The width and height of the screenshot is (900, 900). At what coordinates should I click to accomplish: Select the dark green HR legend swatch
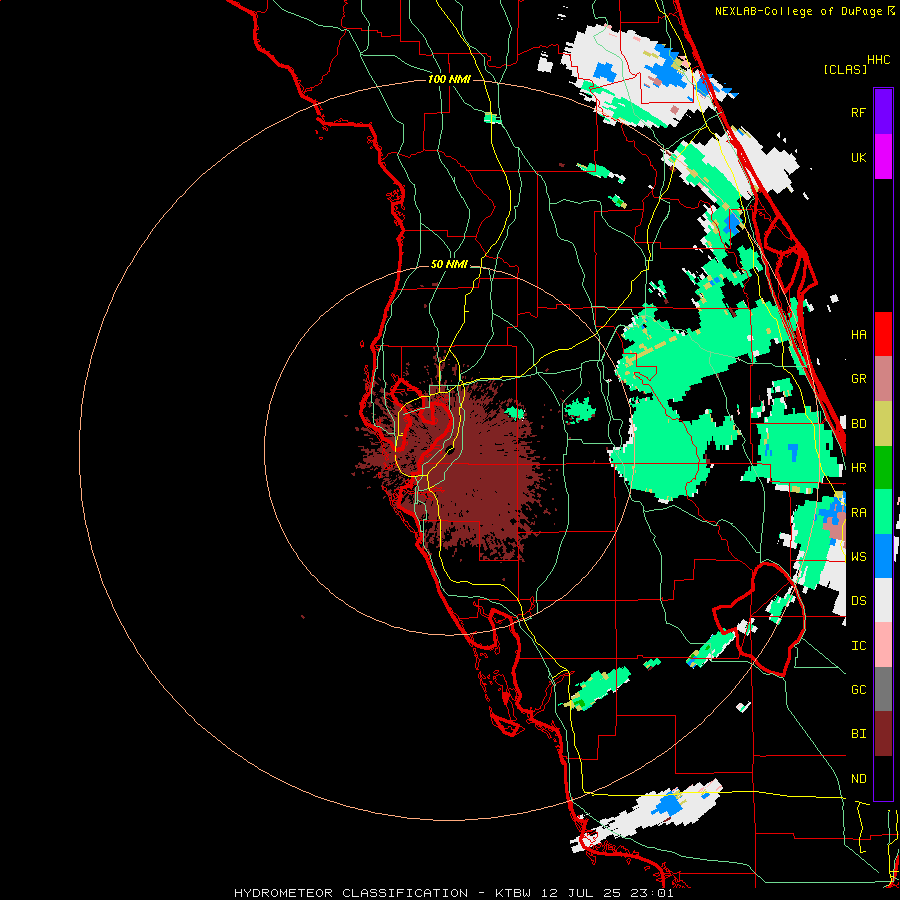click(x=883, y=467)
